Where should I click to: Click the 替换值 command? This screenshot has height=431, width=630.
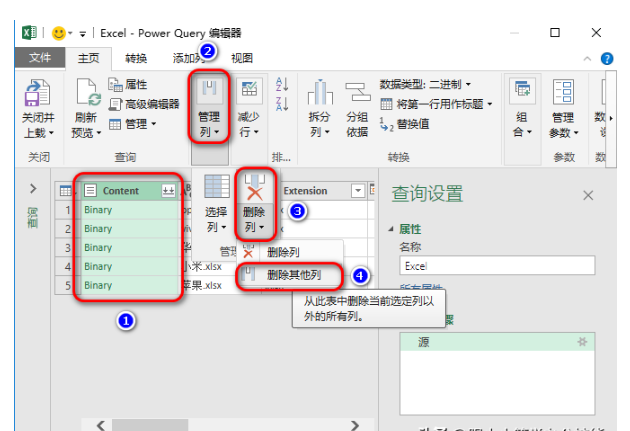pyautogui.click(x=405, y=124)
